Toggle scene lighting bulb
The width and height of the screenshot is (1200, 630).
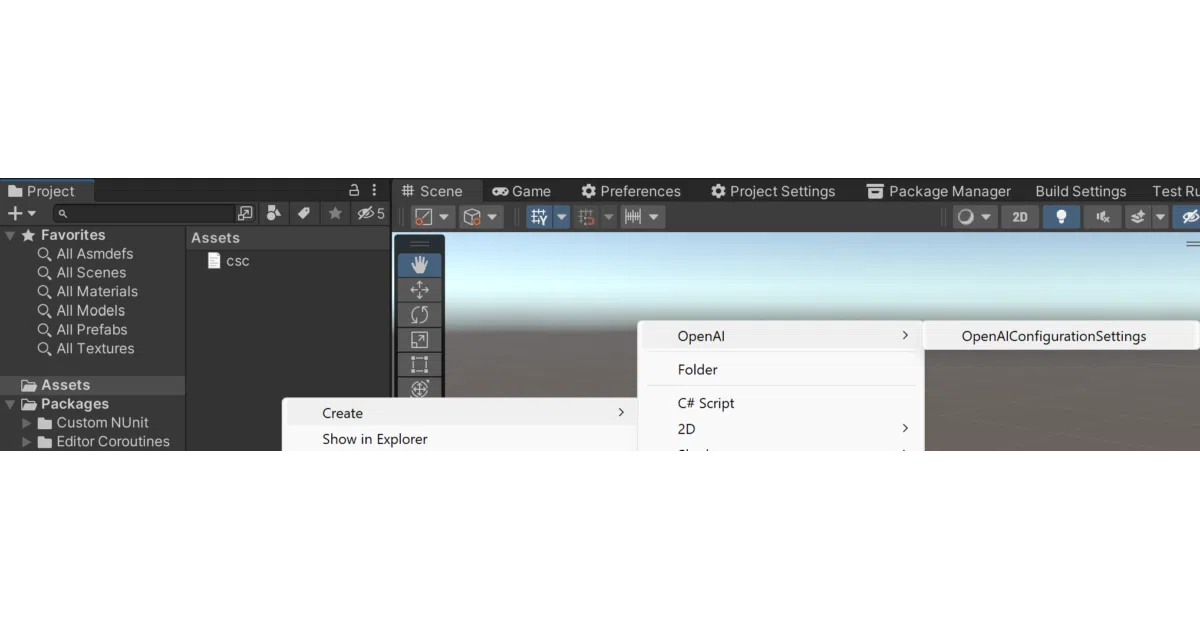tap(1061, 217)
